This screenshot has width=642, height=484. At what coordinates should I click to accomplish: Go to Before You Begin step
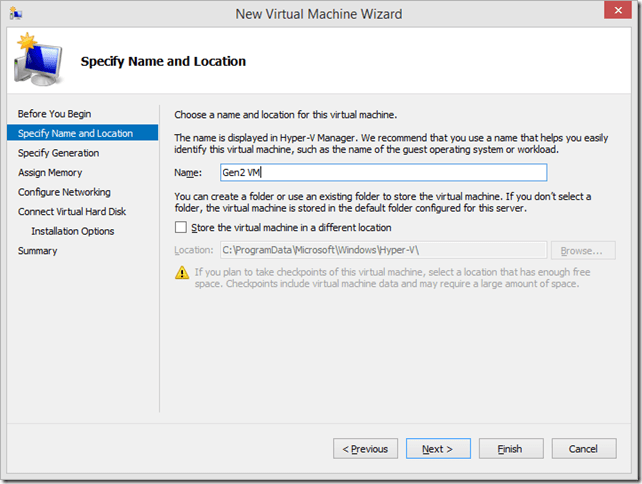point(54,114)
